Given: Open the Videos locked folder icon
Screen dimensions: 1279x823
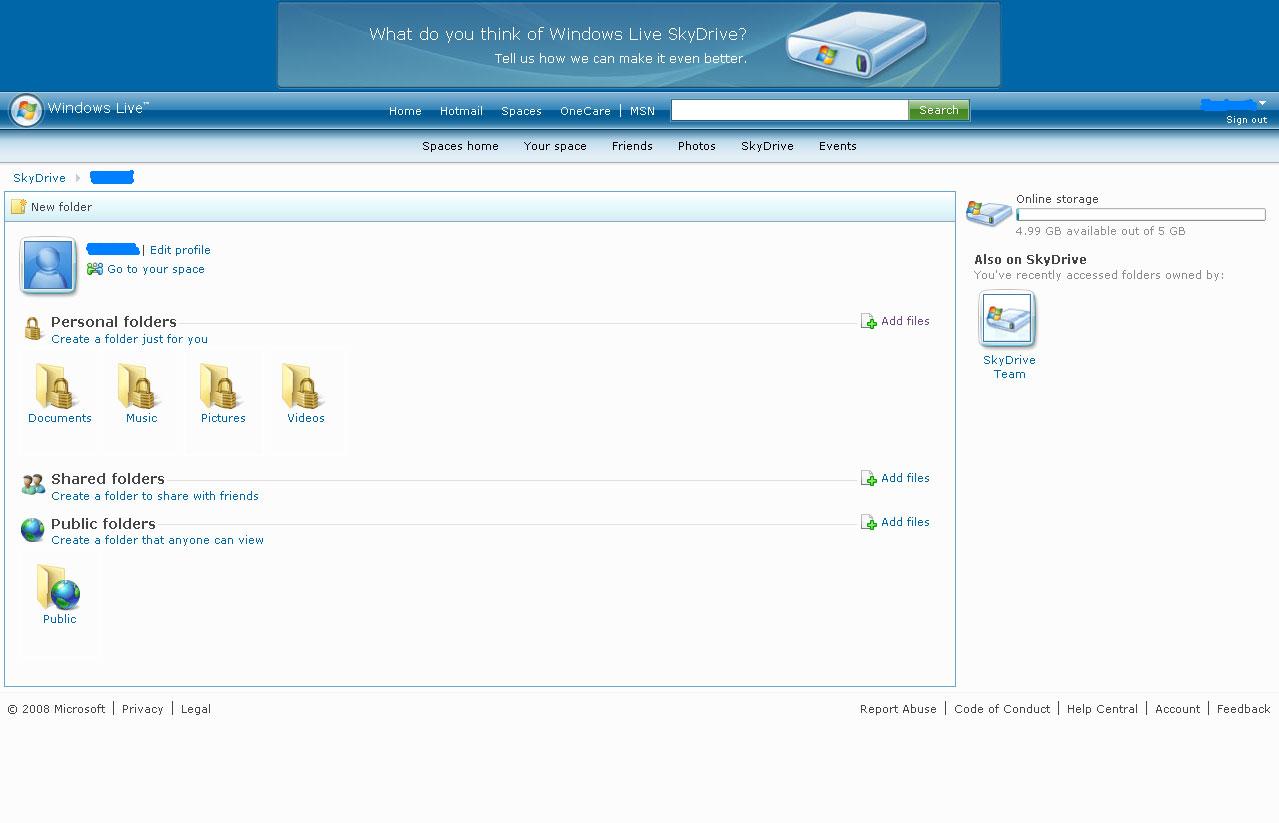Looking at the screenshot, I should click(305, 387).
